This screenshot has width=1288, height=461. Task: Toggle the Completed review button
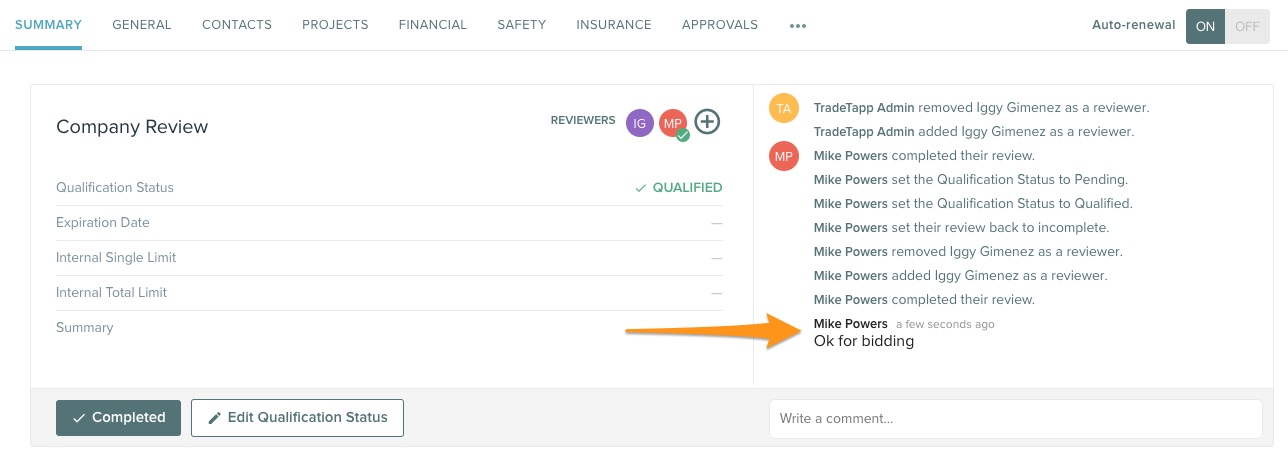click(x=118, y=418)
